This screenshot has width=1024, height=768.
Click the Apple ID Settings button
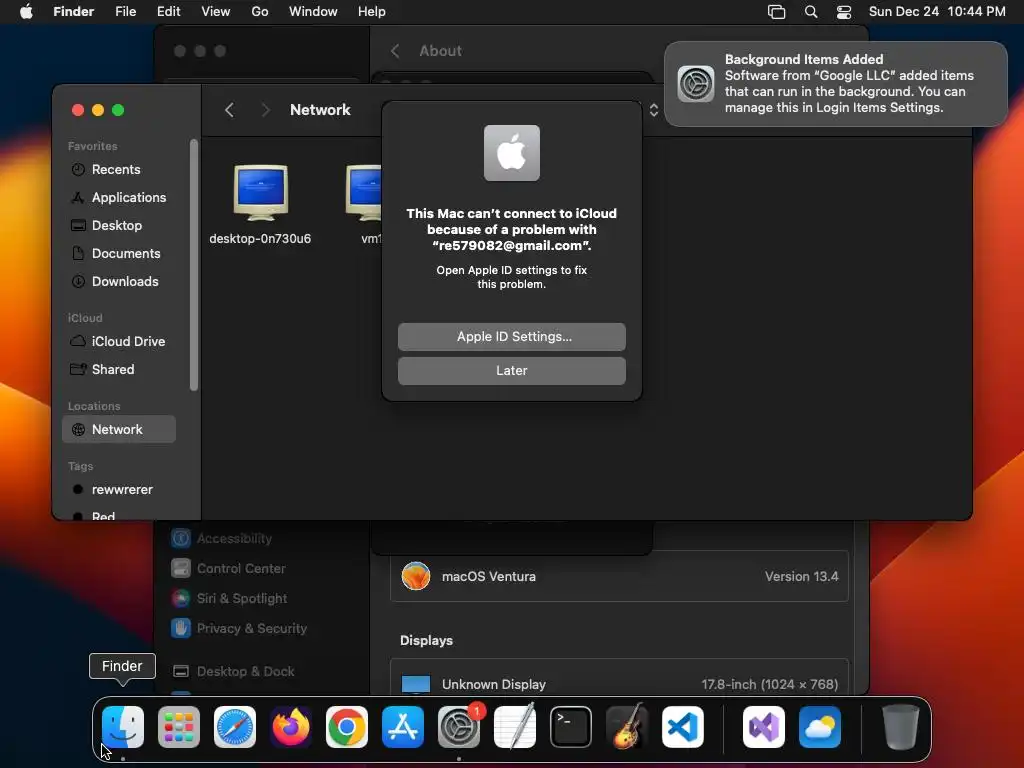512,337
